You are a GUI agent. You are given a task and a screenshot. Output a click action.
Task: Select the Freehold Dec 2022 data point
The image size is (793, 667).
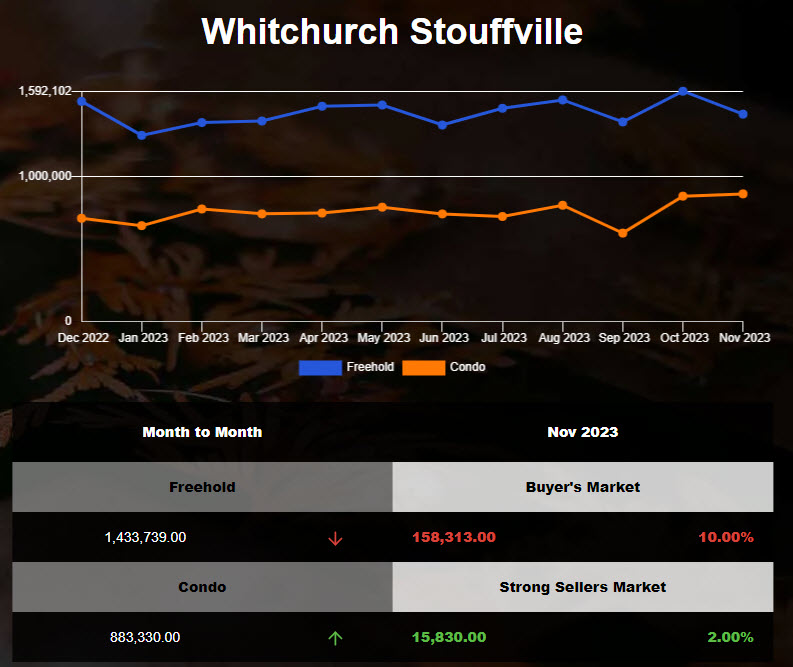(82, 101)
